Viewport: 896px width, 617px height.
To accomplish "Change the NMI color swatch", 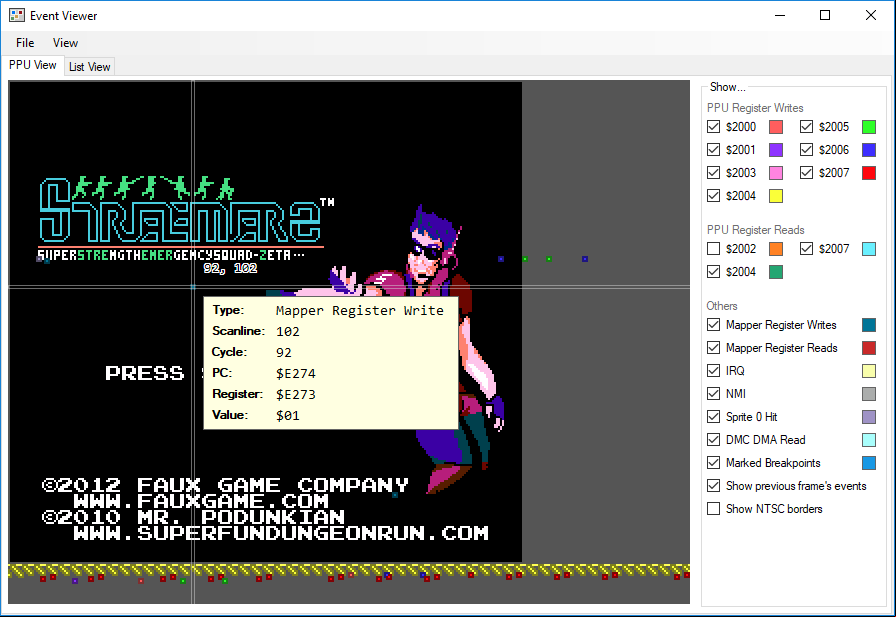I will pyautogui.click(x=869, y=394).
